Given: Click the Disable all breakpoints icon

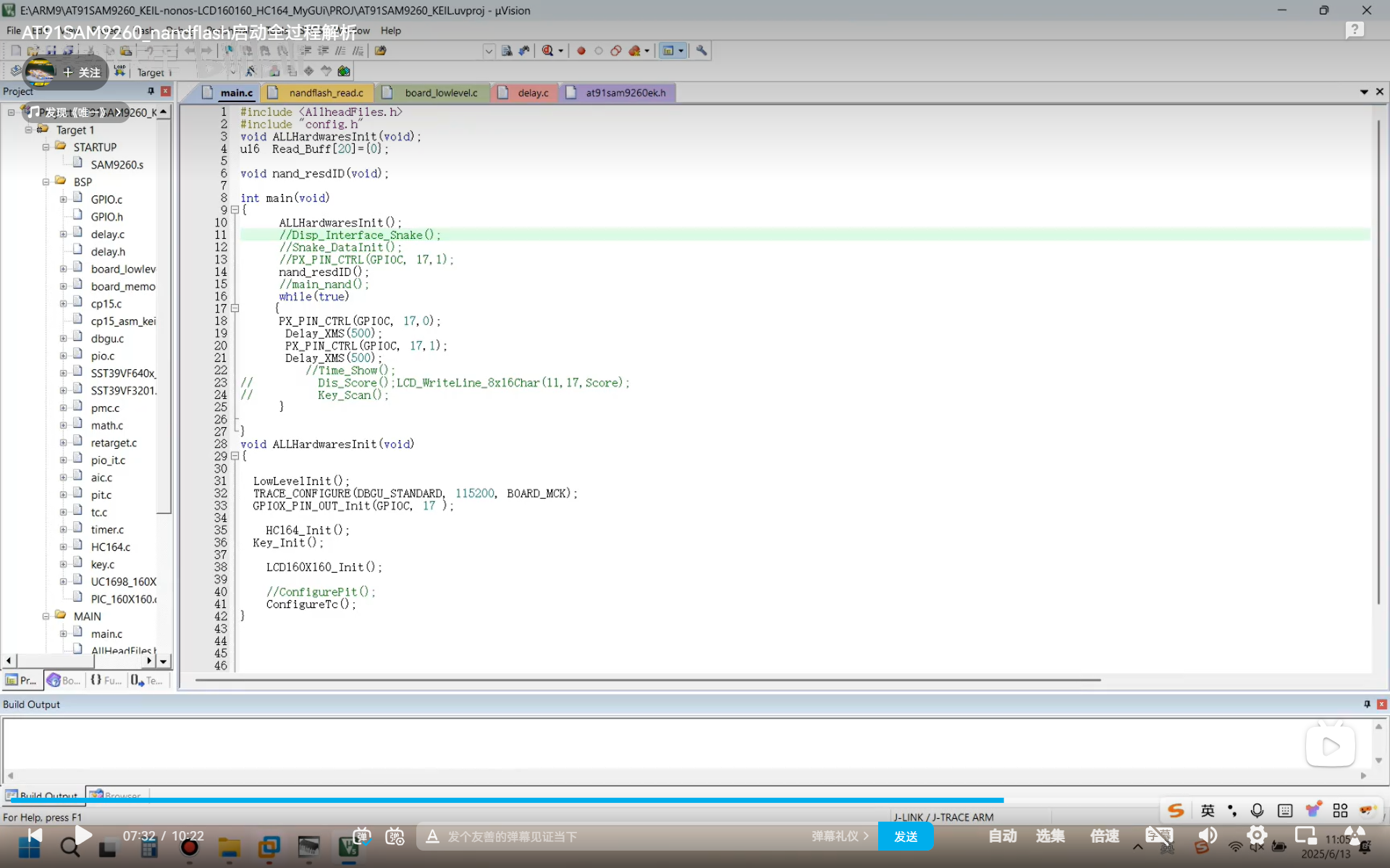Looking at the screenshot, I should tap(616, 51).
